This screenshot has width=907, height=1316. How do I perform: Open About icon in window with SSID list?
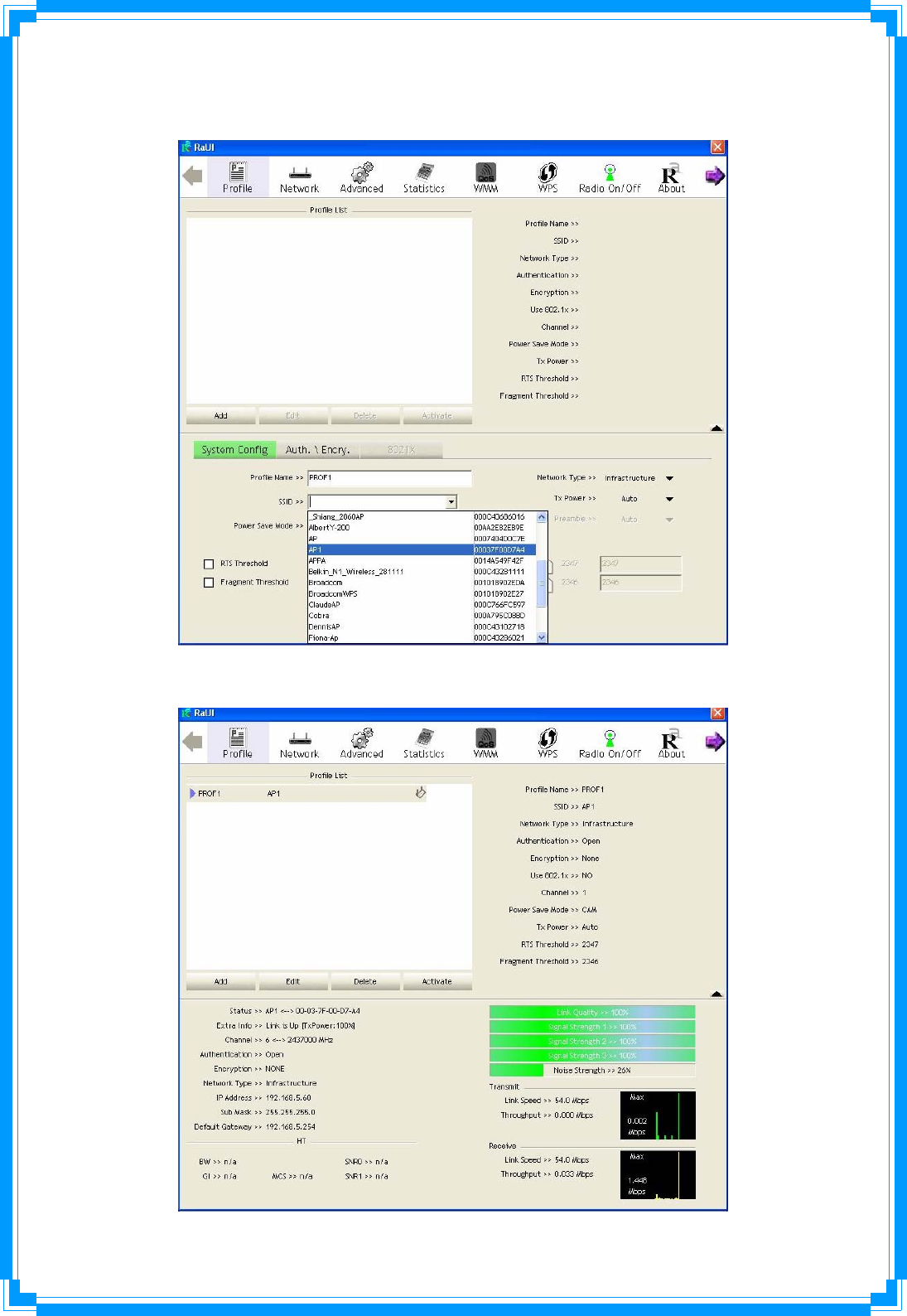click(x=671, y=177)
